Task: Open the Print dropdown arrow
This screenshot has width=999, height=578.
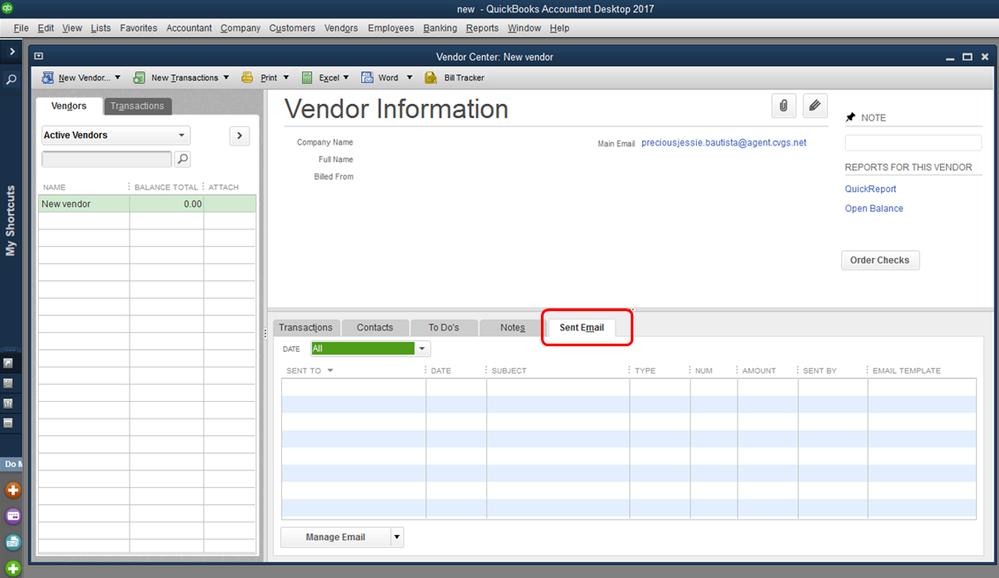Action: [286, 78]
